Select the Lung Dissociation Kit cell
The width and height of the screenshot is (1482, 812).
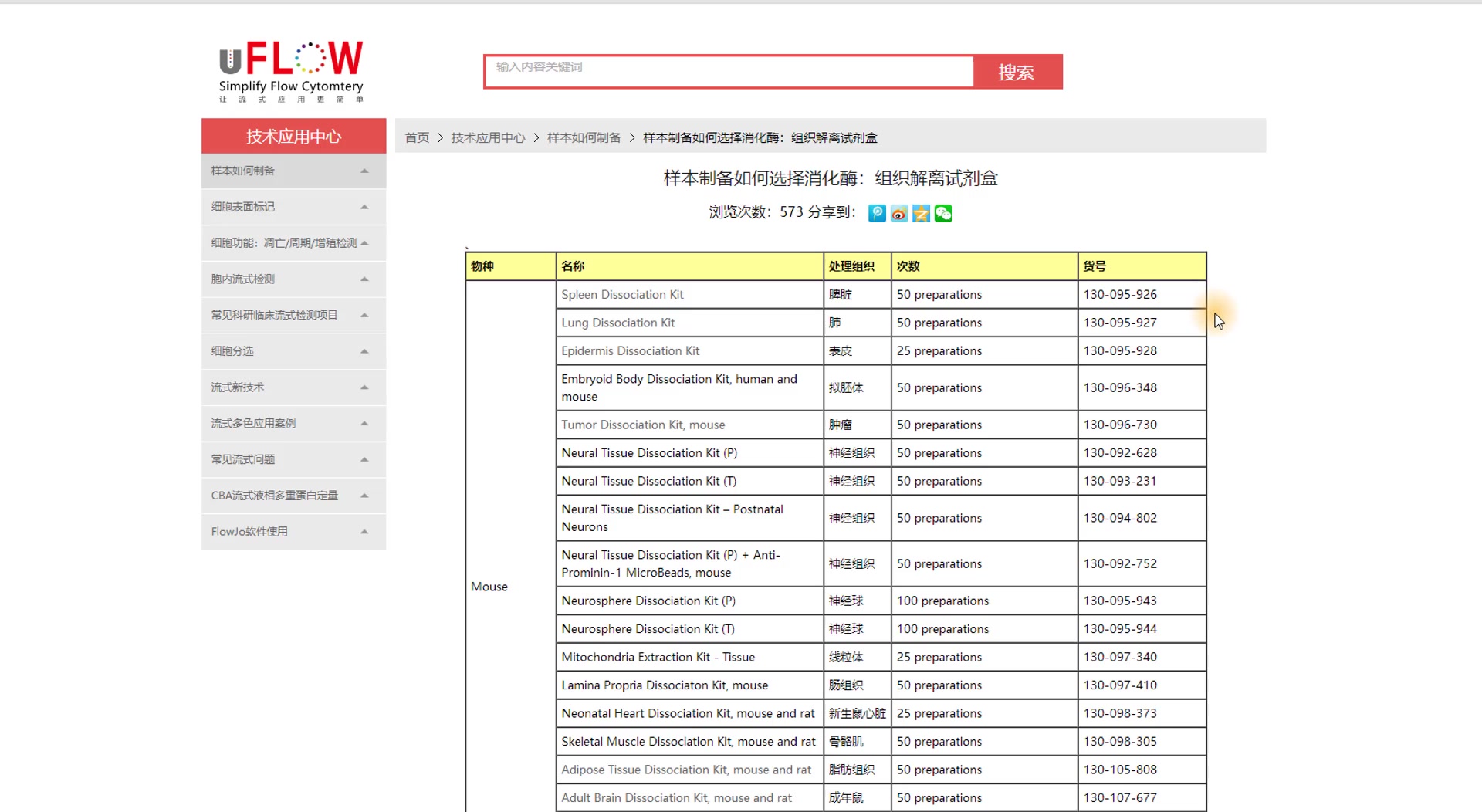pyautogui.click(x=689, y=323)
